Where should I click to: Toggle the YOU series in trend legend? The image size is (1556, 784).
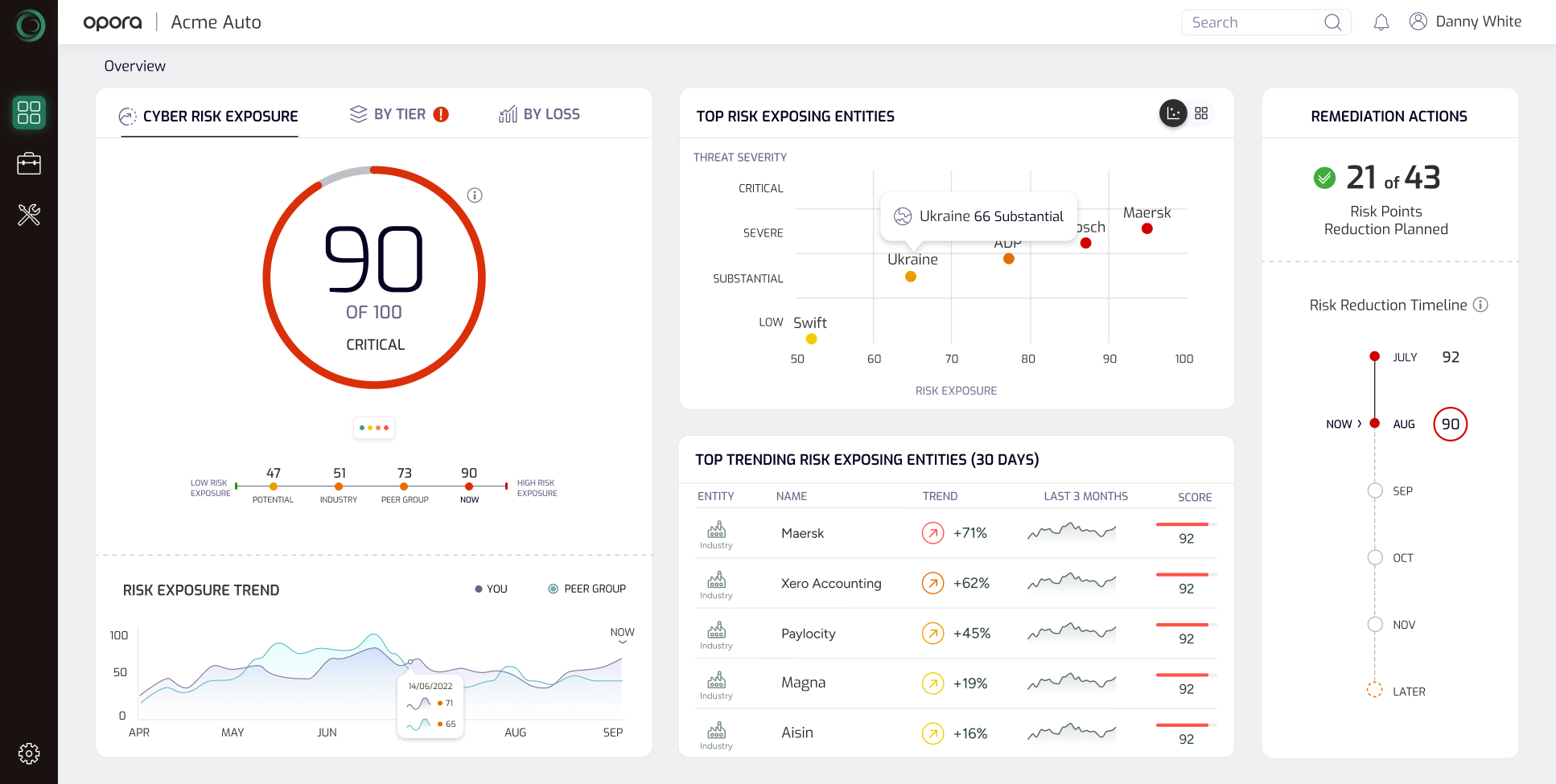coord(491,589)
